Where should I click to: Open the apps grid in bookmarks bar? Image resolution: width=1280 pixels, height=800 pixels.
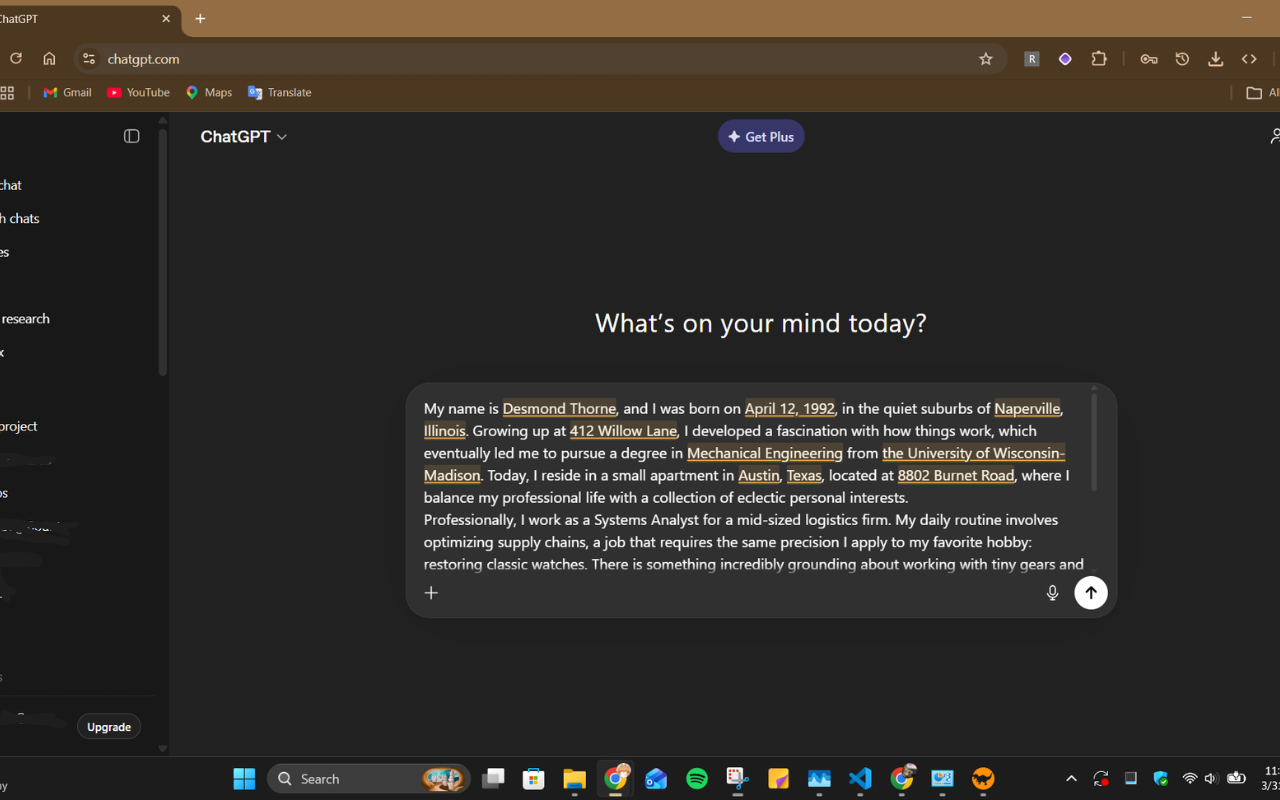coord(7,93)
